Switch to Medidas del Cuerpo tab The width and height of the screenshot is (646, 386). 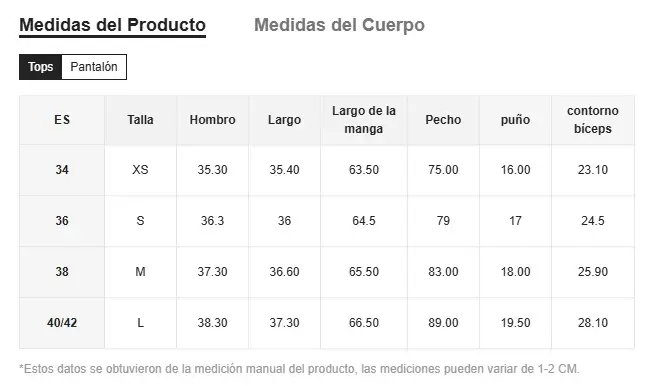coord(339,25)
